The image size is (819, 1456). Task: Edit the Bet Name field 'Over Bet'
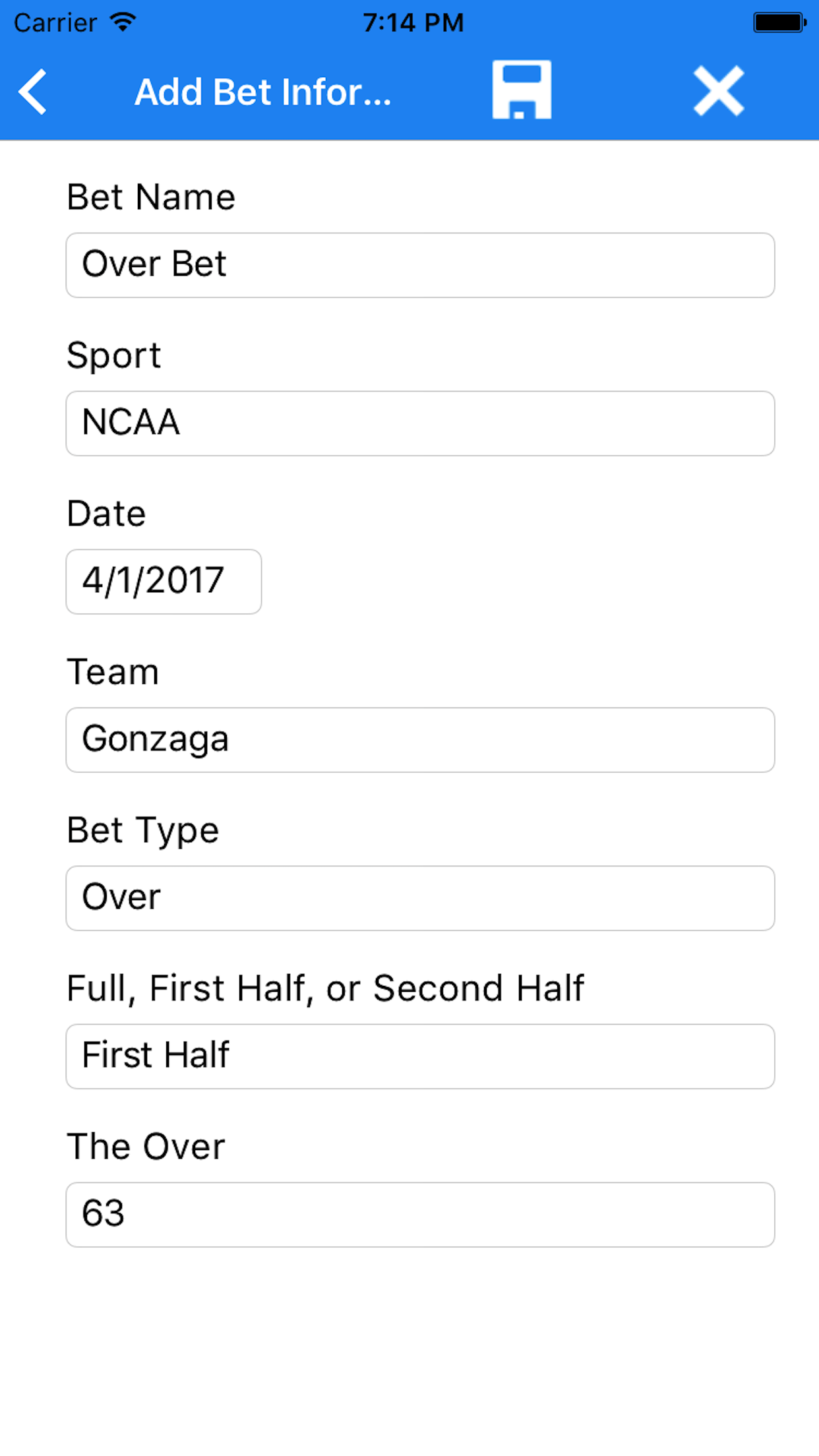pyautogui.click(x=420, y=265)
